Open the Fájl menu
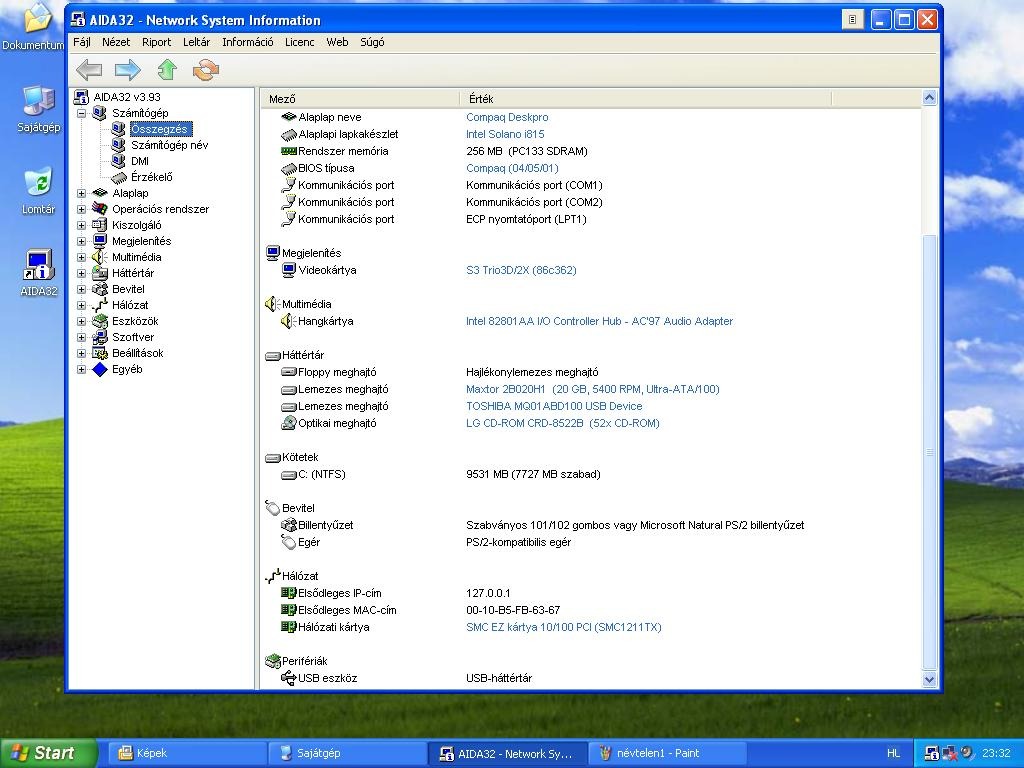The height and width of the screenshot is (768, 1024). point(82,42)
